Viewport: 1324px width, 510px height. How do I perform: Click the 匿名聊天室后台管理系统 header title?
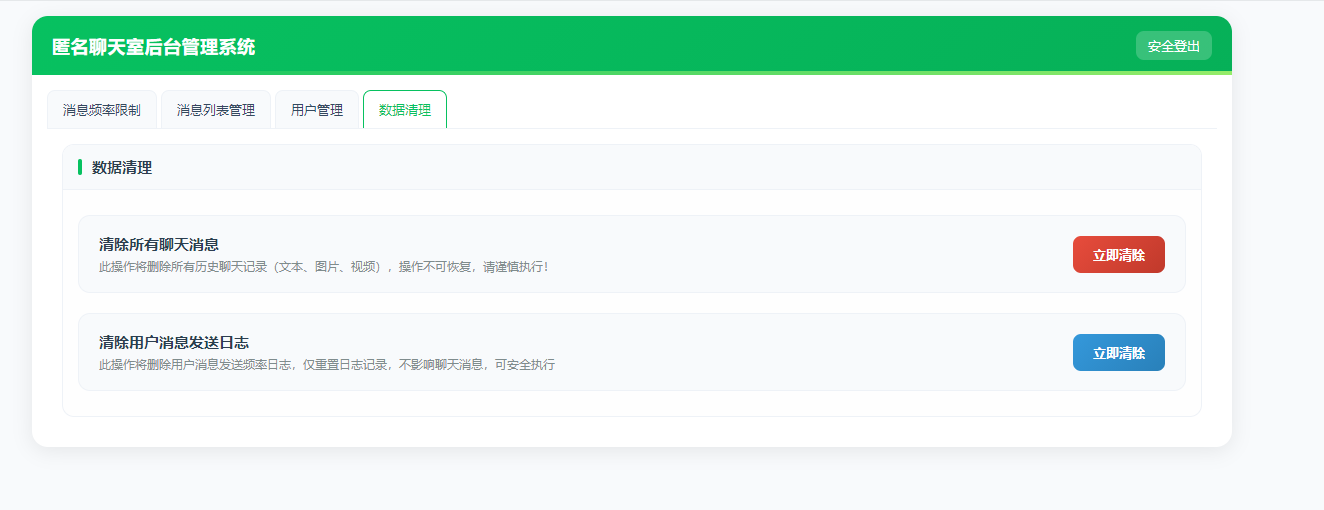[154, 47]
